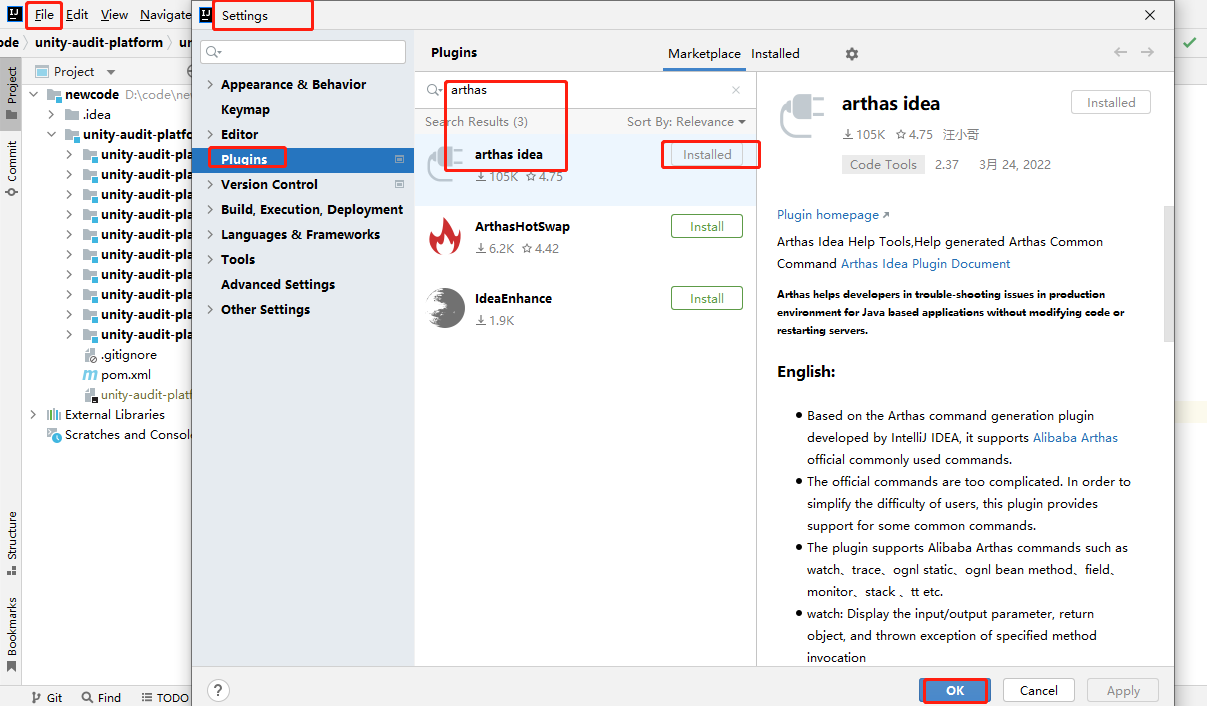Click the plugin search field containing arthas

click(x=584, y=90)
